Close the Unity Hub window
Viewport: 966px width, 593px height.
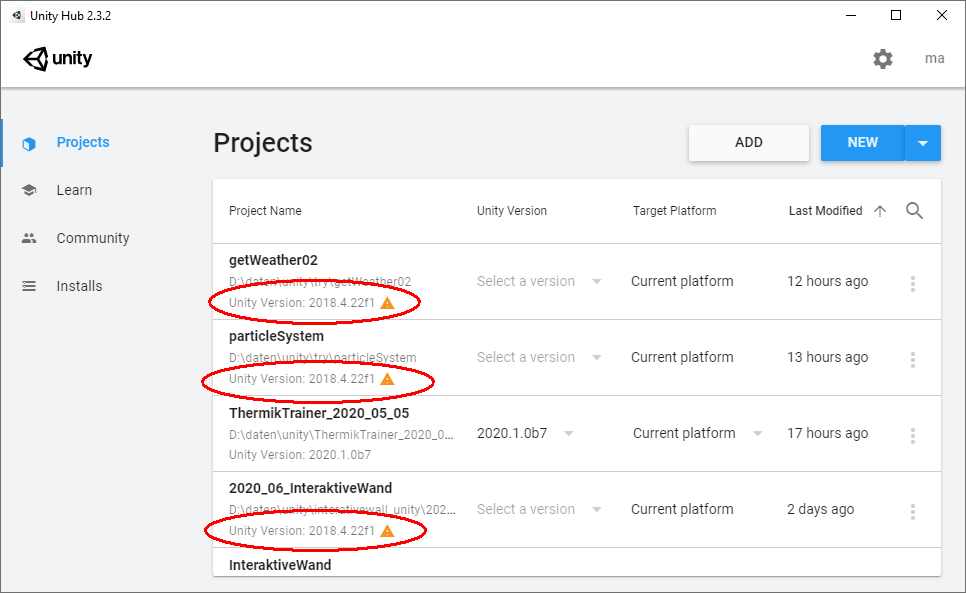click(942, 15)
